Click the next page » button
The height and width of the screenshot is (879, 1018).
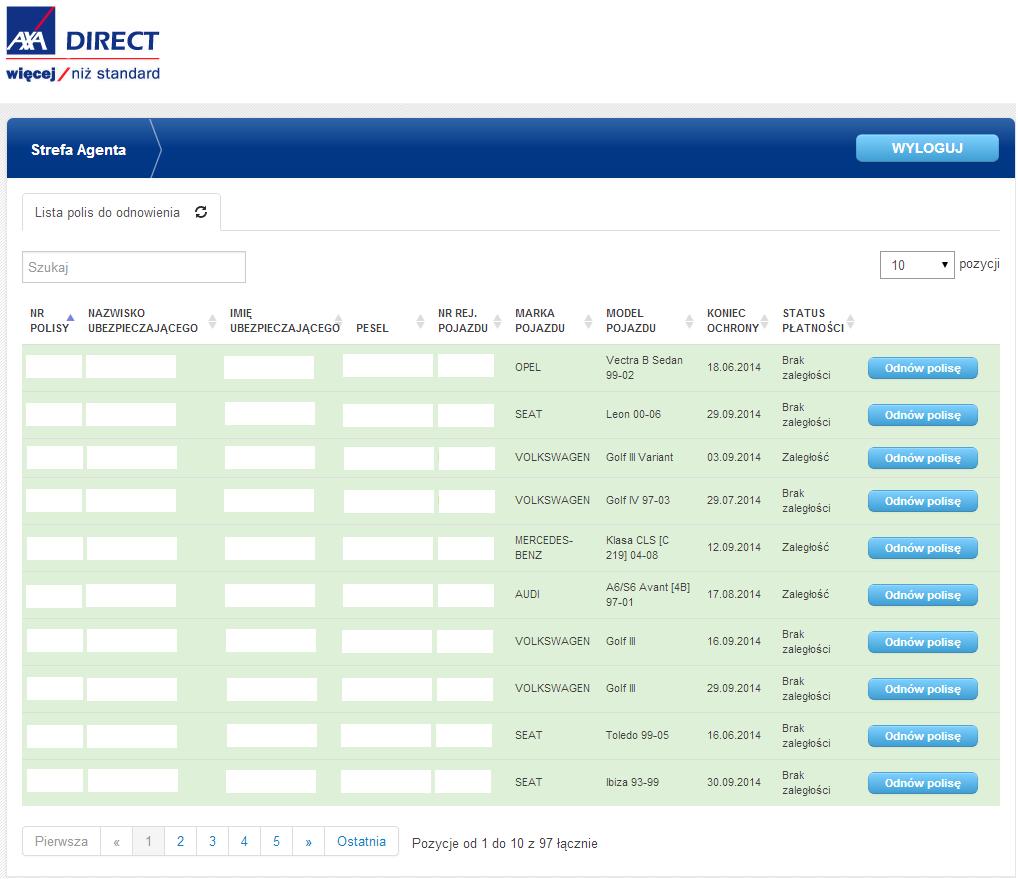pyautogui.click(x=308, y=841)
